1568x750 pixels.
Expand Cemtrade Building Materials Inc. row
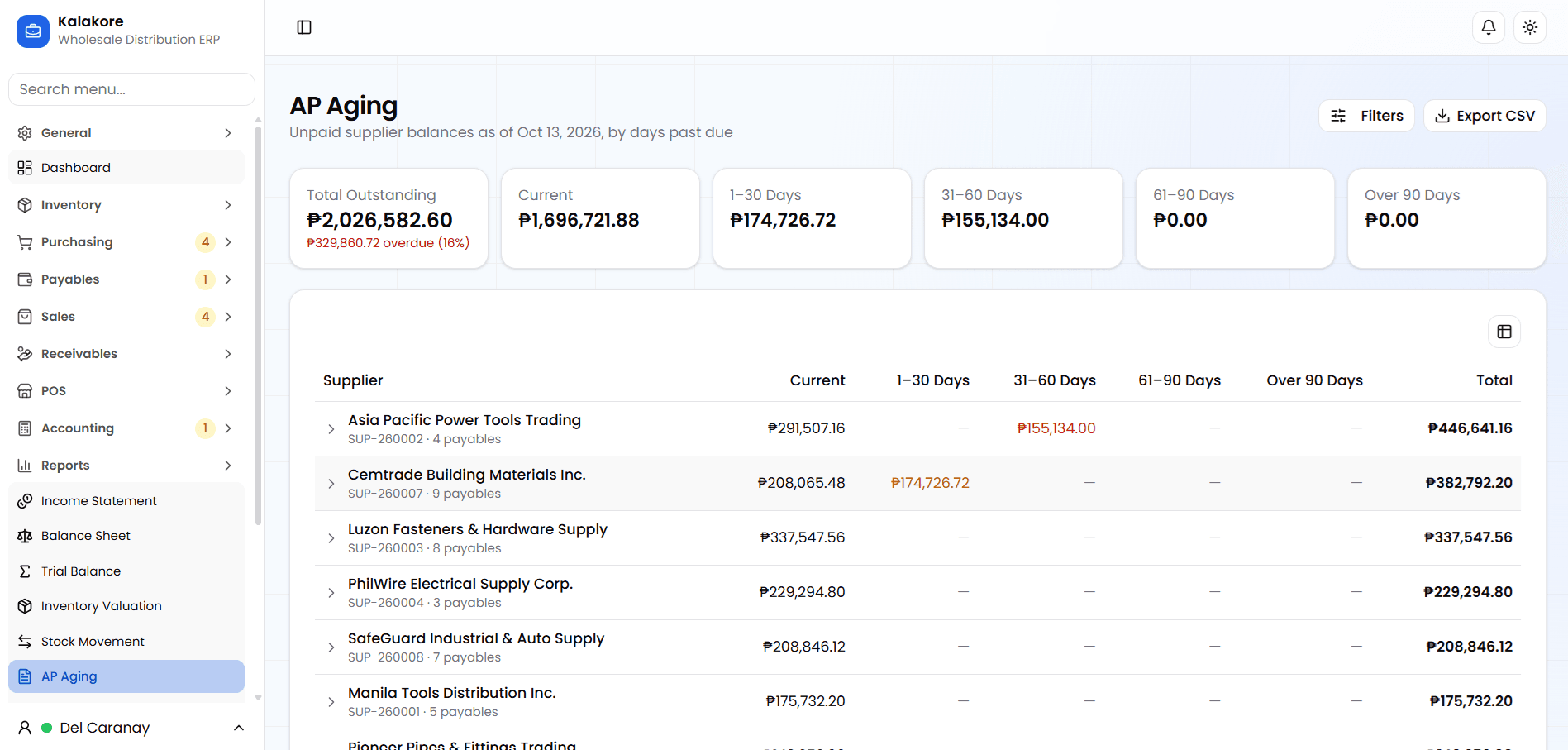(331, 484)
